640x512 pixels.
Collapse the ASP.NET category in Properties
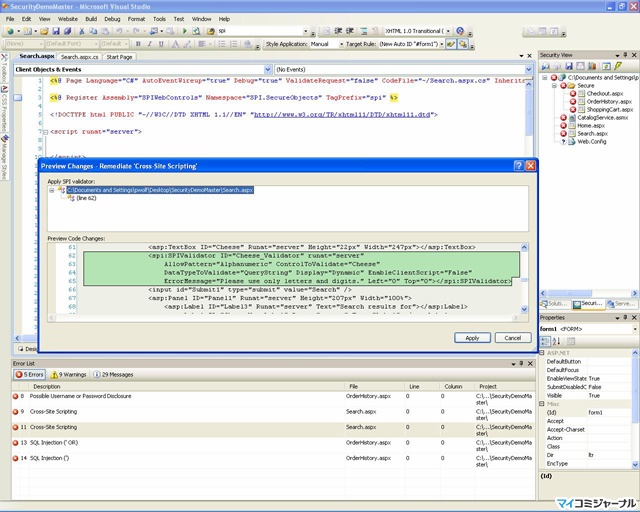coord(542,353)
